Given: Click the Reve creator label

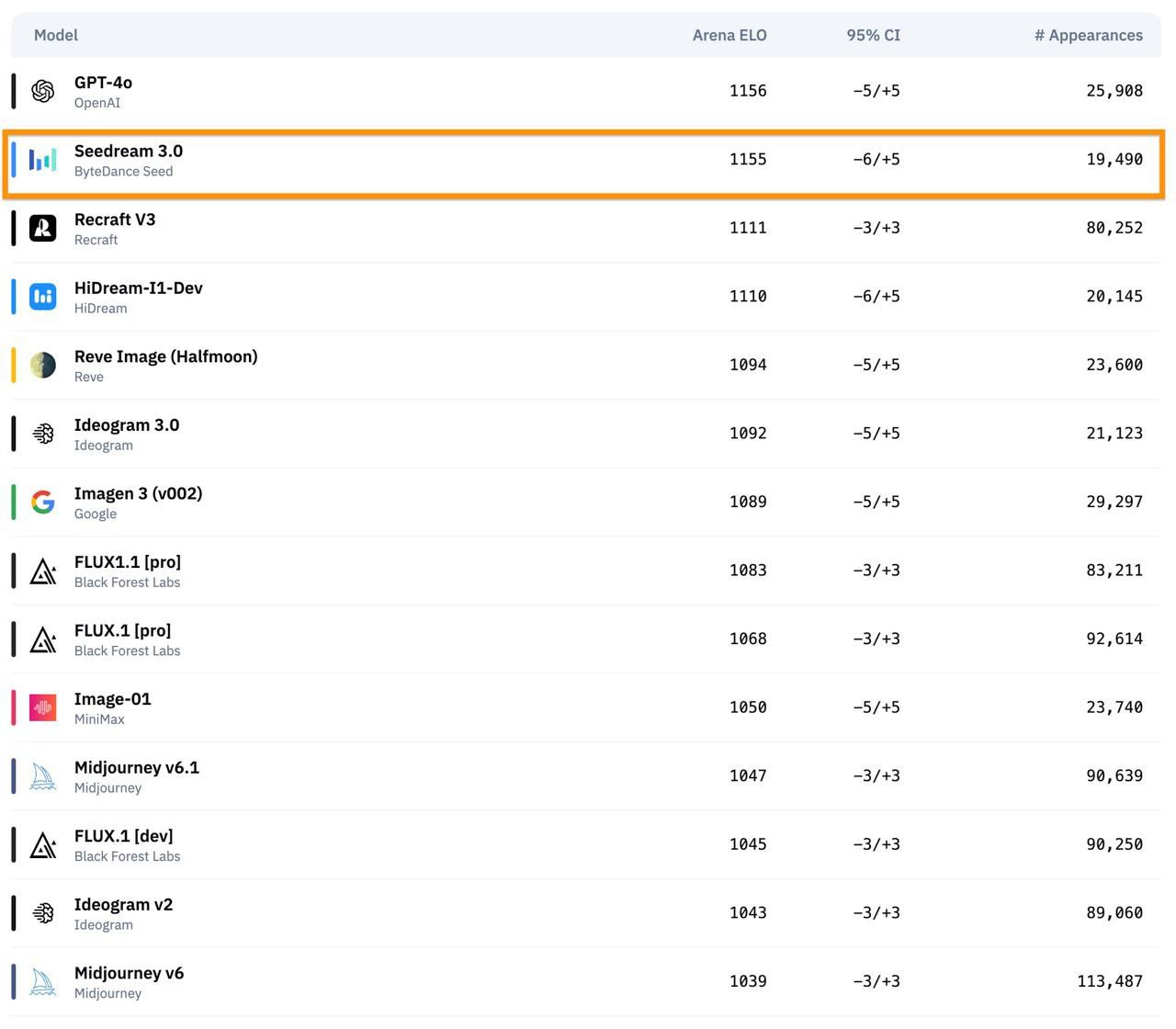Looking at the screenshot, I should (89, 377).
